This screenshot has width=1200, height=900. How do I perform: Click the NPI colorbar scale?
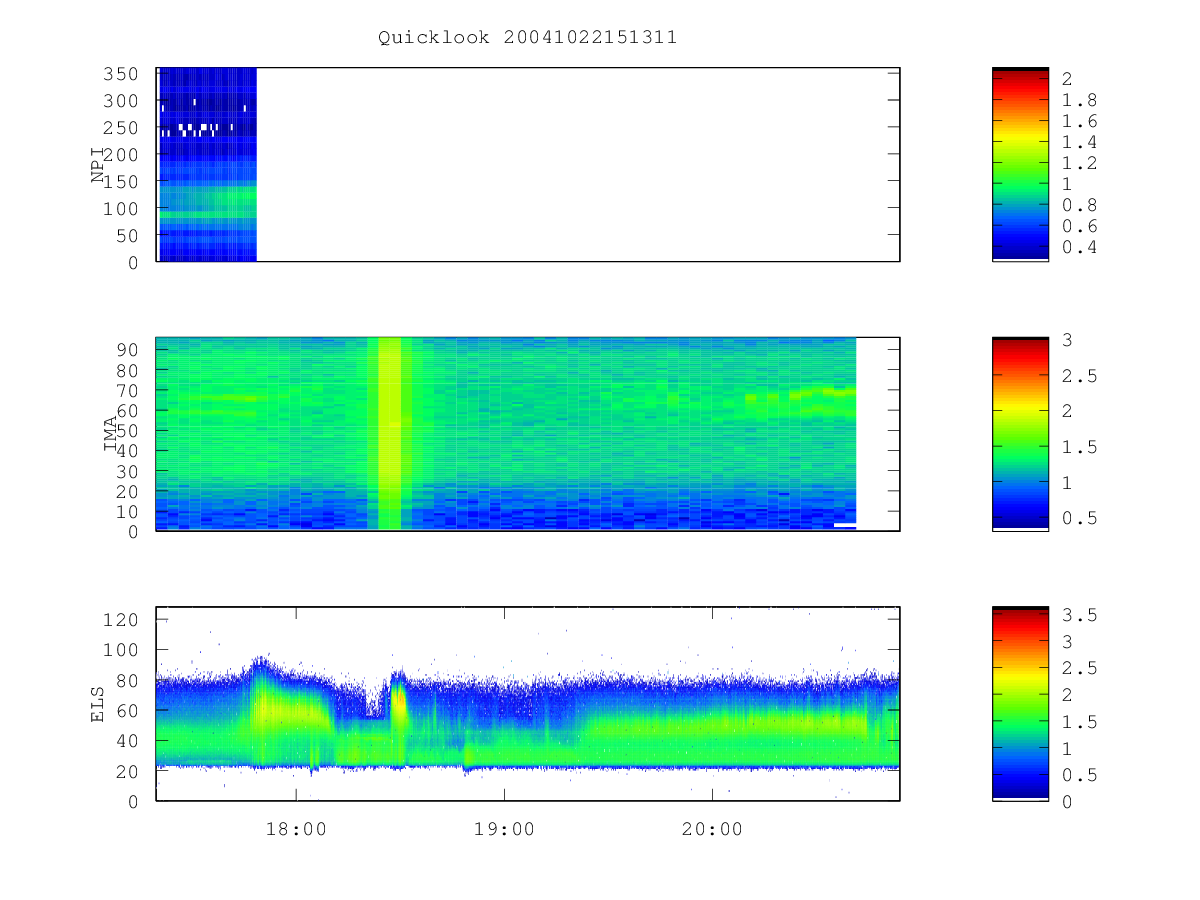tap(1020, 164)
